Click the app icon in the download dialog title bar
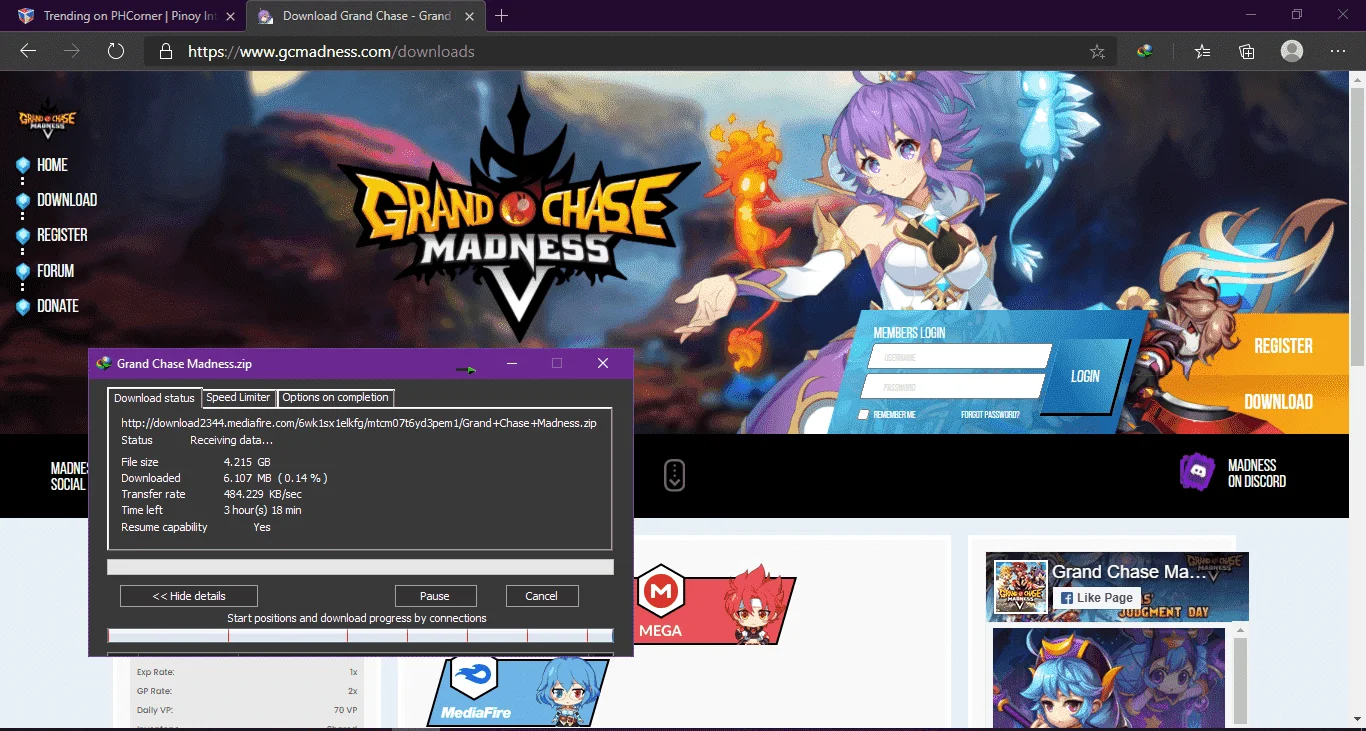The image size is (1366, 731). (x=103, y=364)
